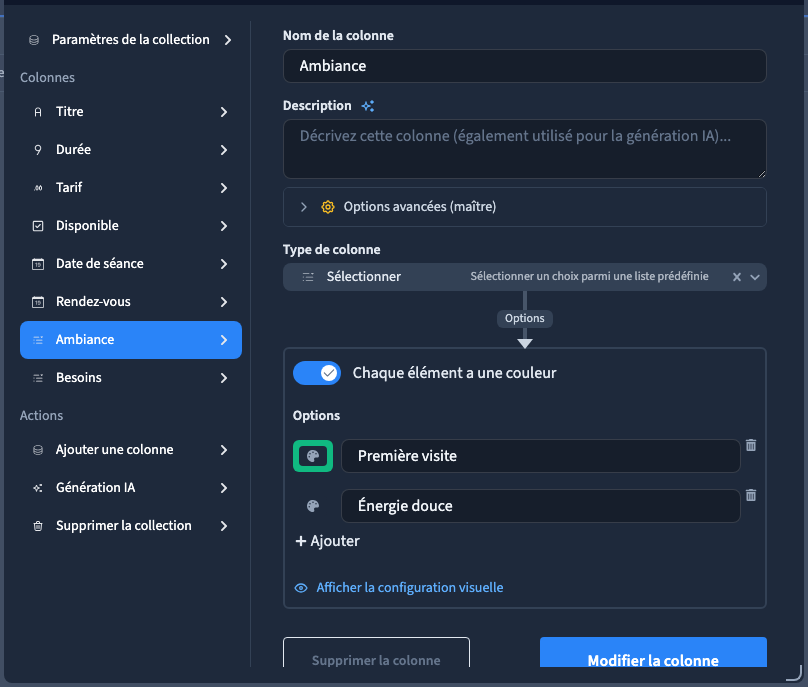Select the Ambiance column in sidebar

click(x=131, y=340)
